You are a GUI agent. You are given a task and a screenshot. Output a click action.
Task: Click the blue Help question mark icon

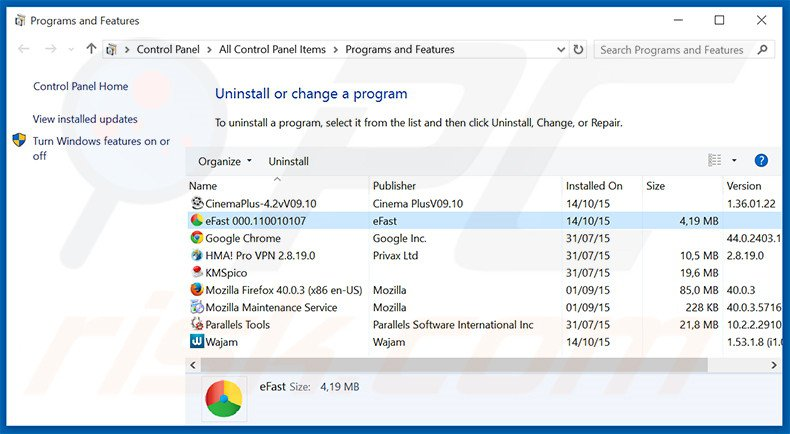pyautogui.click(x=761, y=160)
